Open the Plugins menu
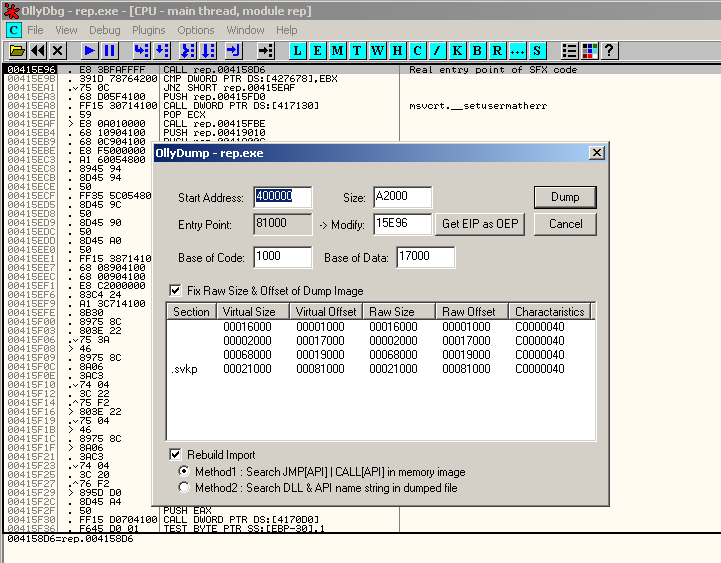The height and width of the screenshot is (563, 721). [x=149, y=30]
